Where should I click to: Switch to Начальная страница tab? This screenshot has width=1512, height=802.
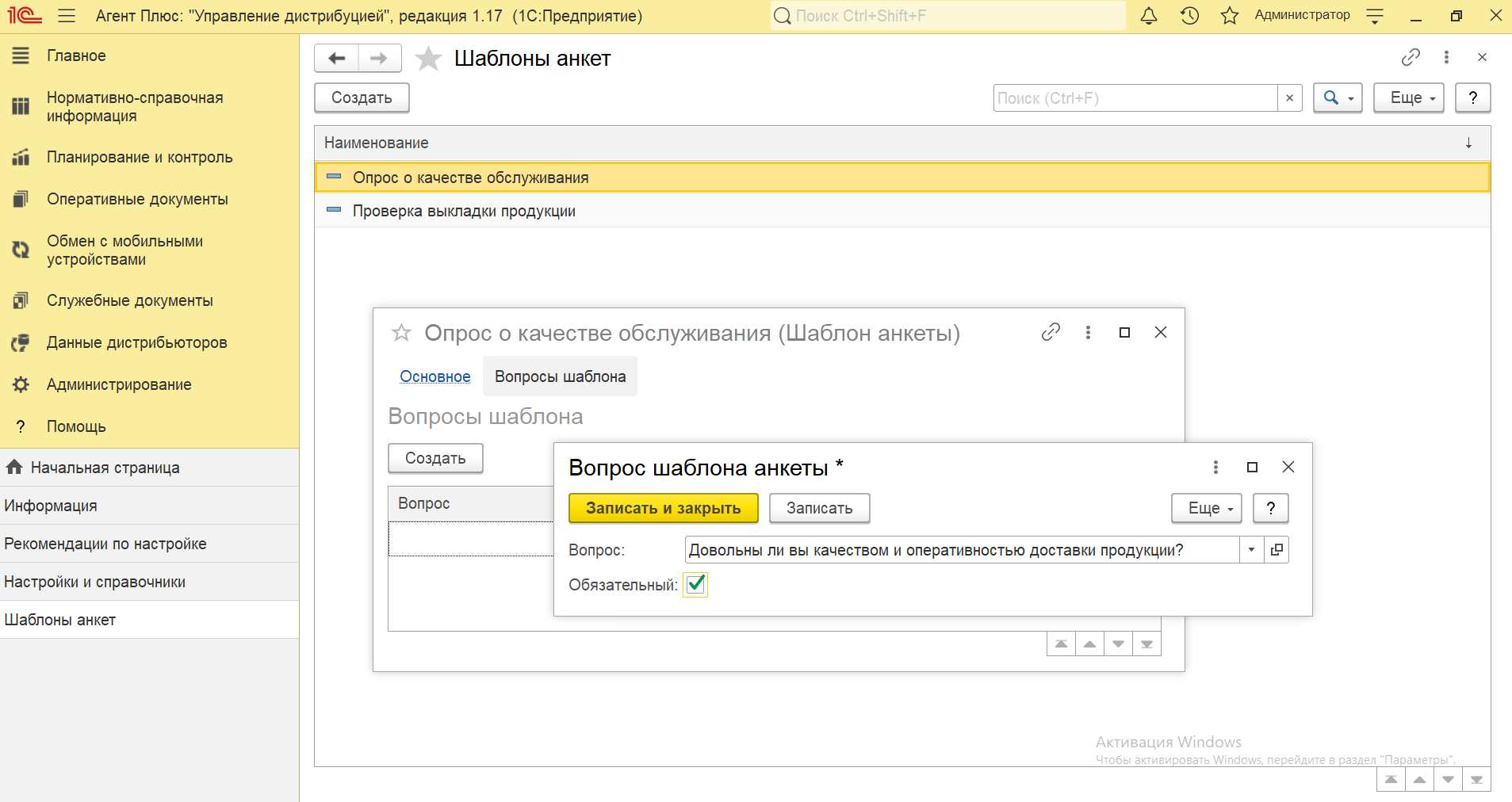pyautogui.click(x=149, y=468)
